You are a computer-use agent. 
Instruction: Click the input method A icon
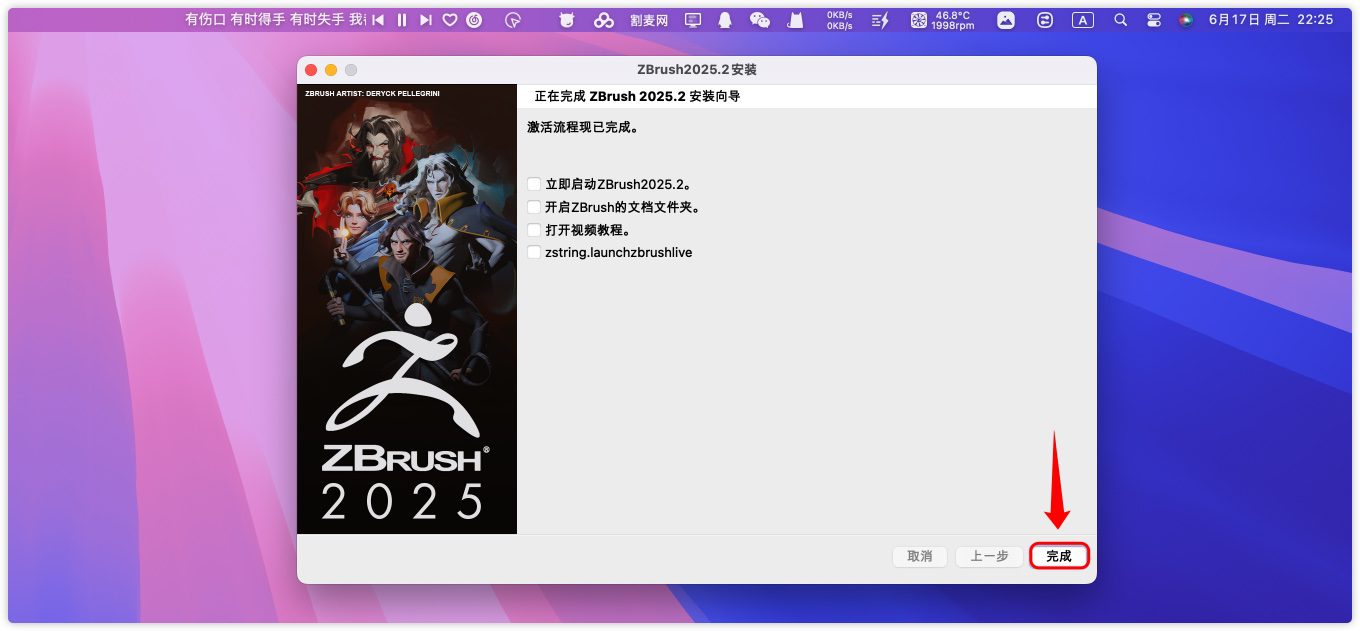pos(1082,20)
